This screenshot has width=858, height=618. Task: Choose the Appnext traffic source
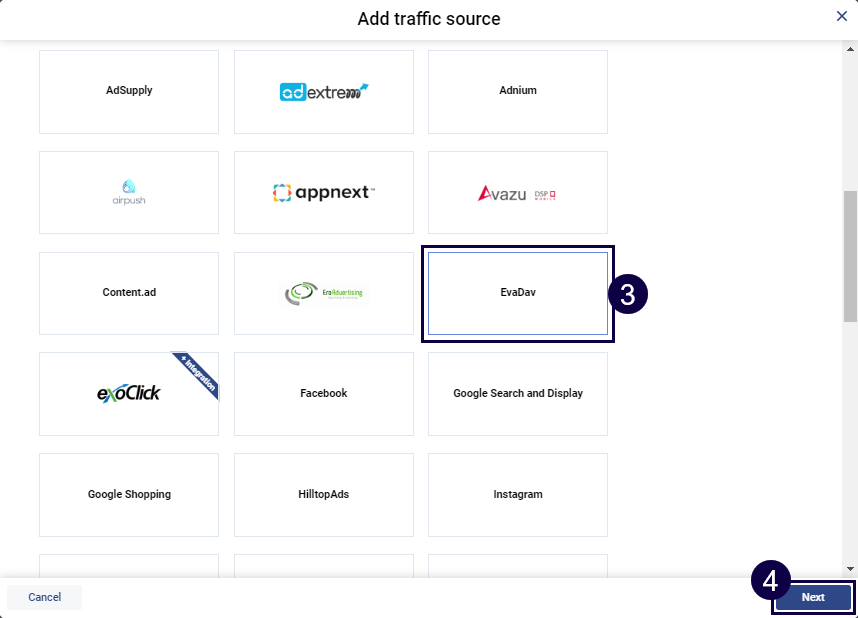323,192
